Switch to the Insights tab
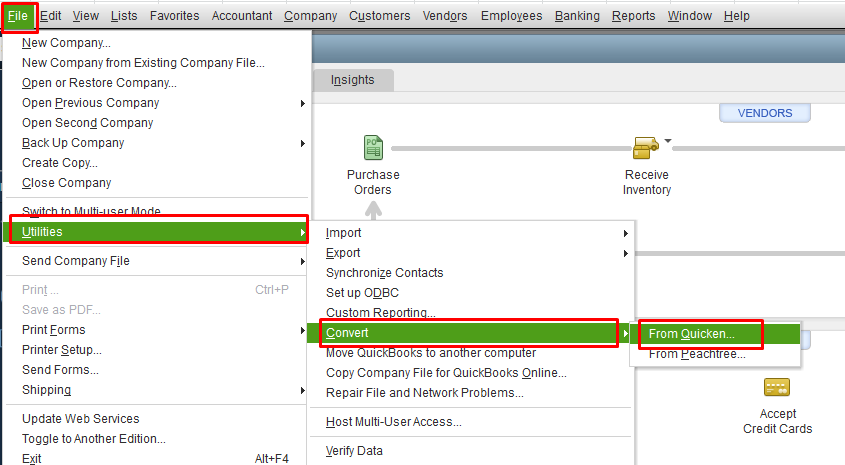This screenshot has width=845, height=465. pos(352,80)
